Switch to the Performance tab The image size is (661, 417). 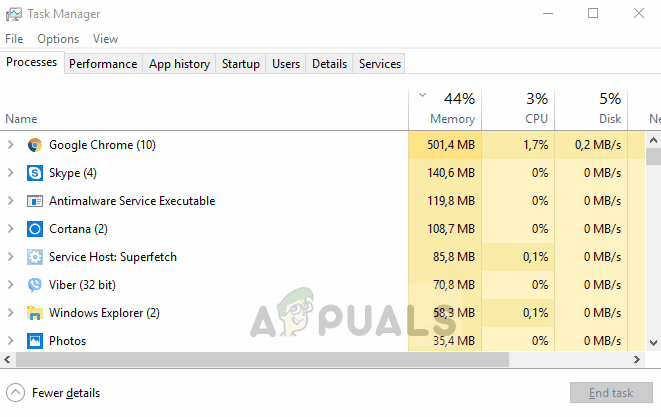[x=103, y=64]
